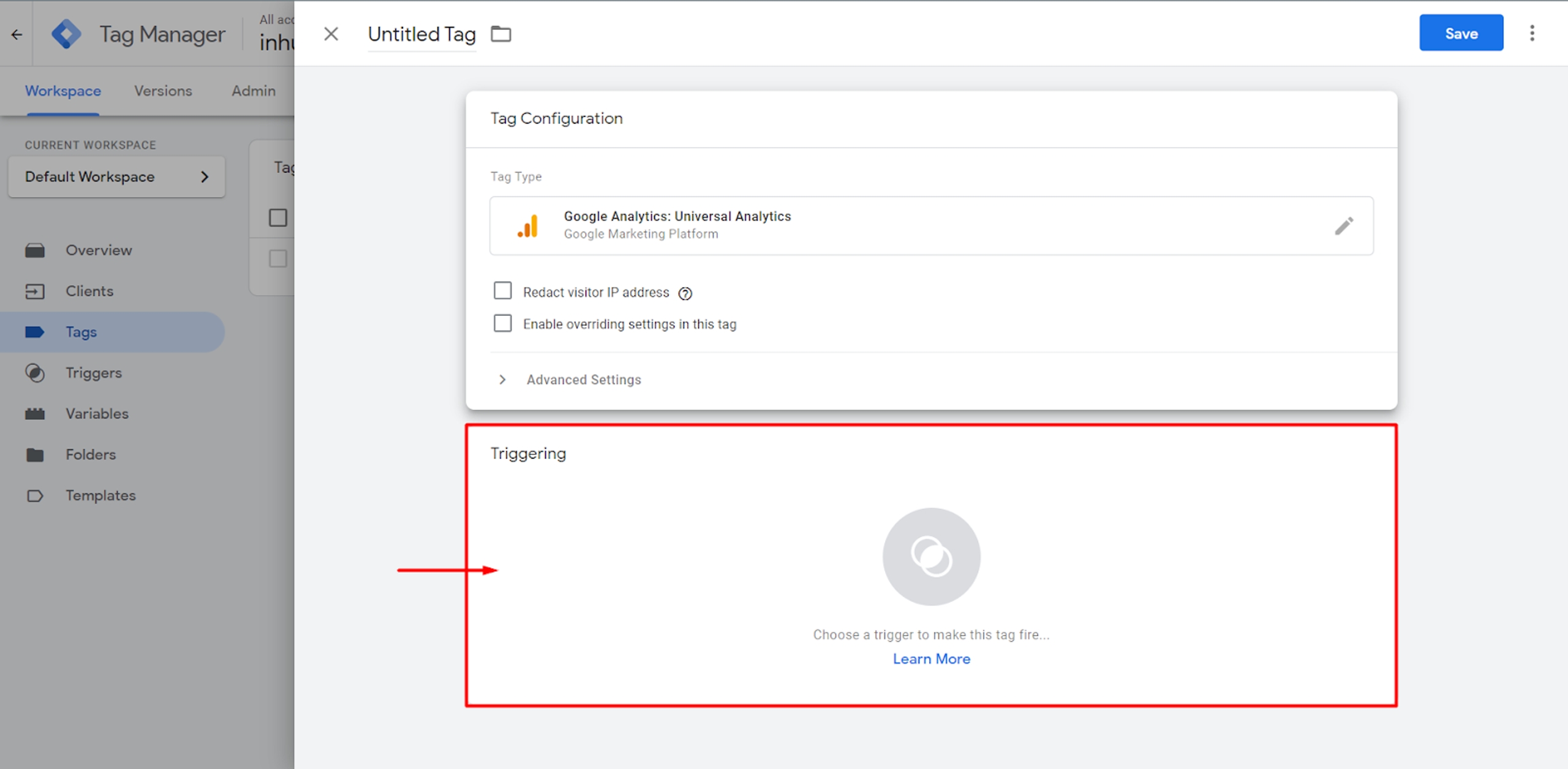Open the three-dot more options menu
This screenshot has width=1568, height=769.
coord(1532,33)
